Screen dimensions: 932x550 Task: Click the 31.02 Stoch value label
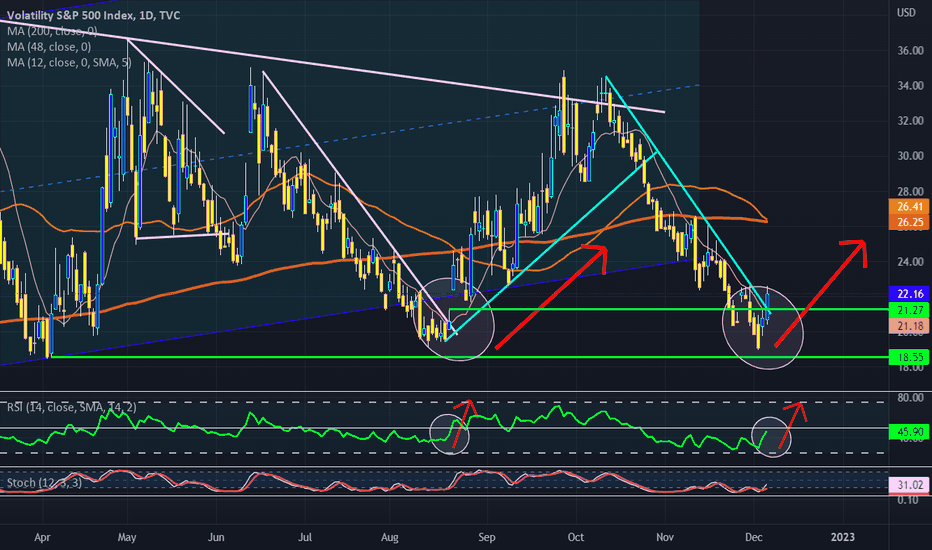(909, 485)
